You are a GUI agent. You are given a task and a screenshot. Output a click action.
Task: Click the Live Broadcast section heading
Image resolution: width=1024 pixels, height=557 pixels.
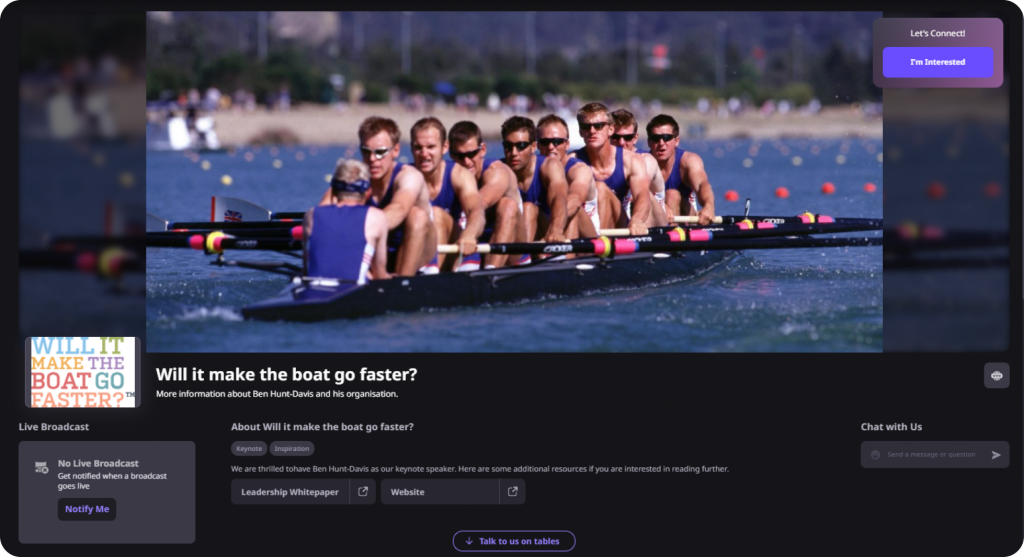54,426
